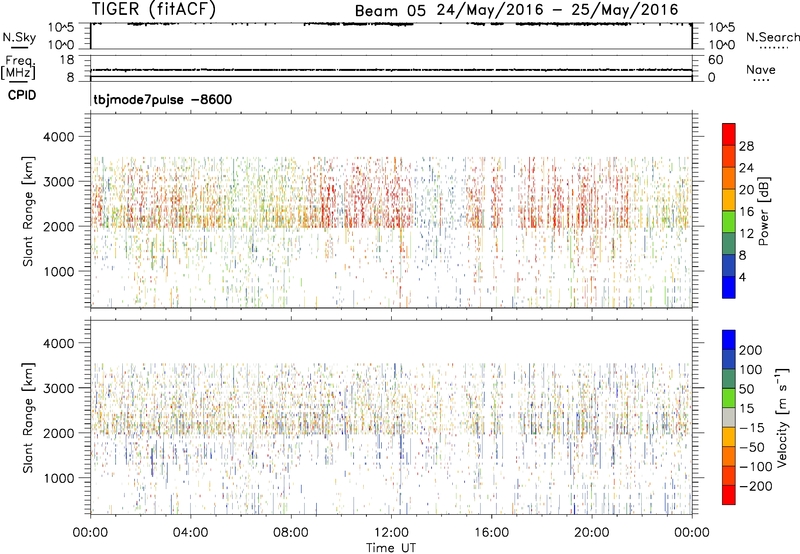The image size is (800, 554).
Task: Click the "4000" tick of the power panel
Action: click(59, 137)
